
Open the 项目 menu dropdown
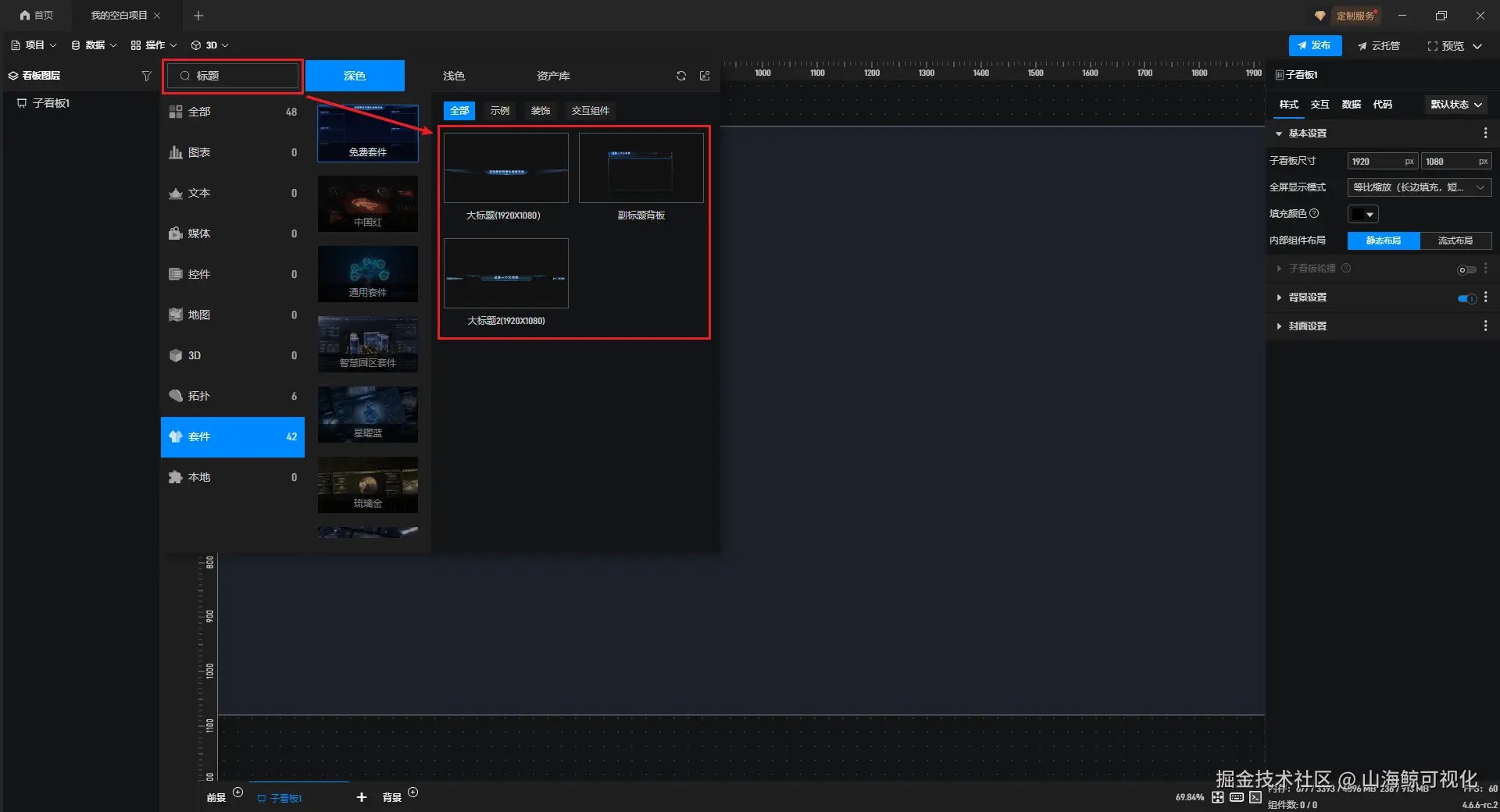coord(34,45)
